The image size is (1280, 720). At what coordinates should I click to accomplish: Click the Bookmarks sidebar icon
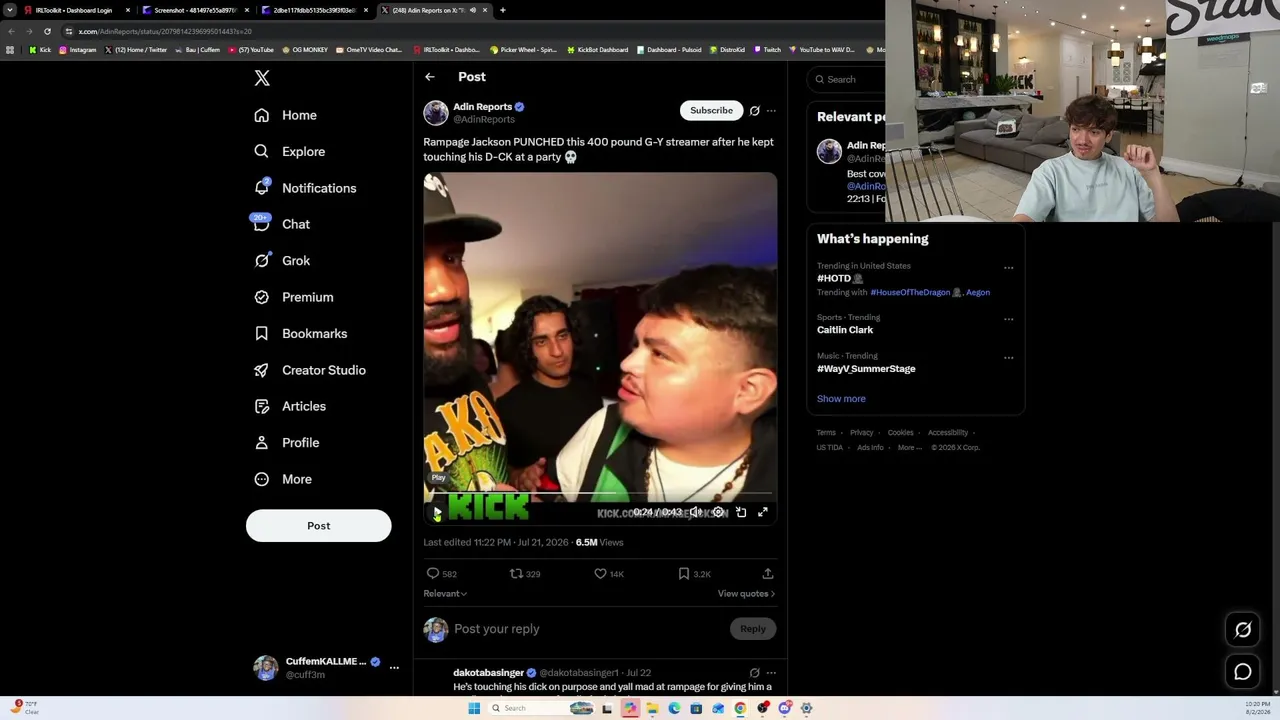pyautogui.click(x=262, y=334)
